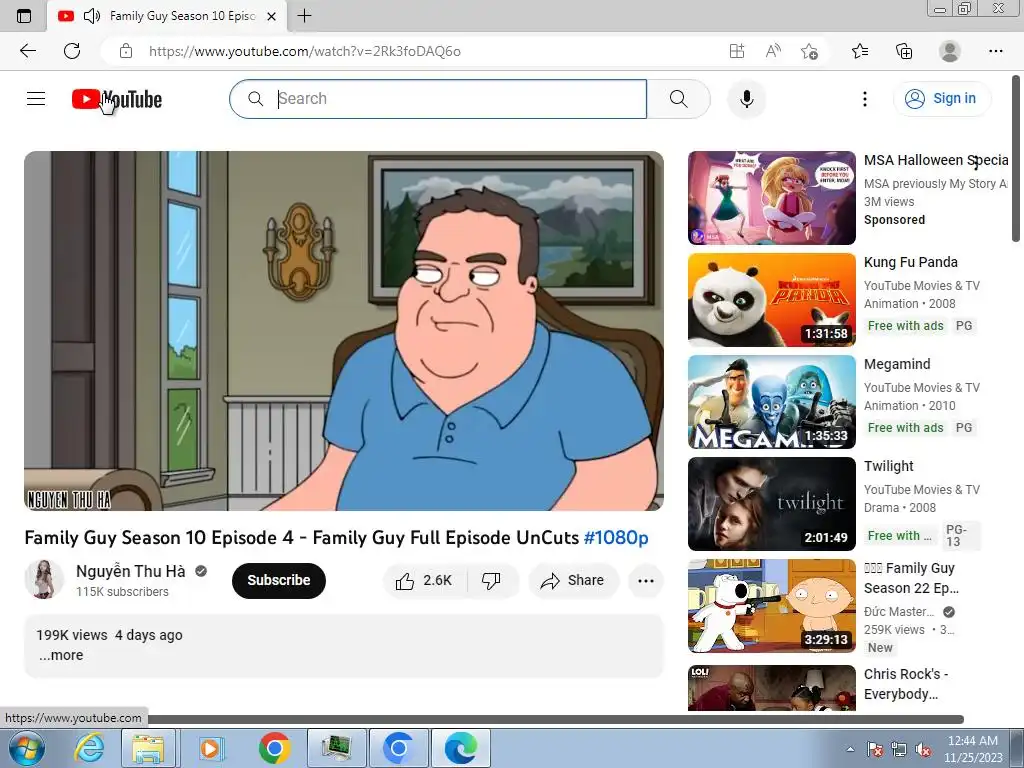Open Nguyễn Thu Hà channel name link
Screen dimensions: 1024x768
[x=131, y=571]
